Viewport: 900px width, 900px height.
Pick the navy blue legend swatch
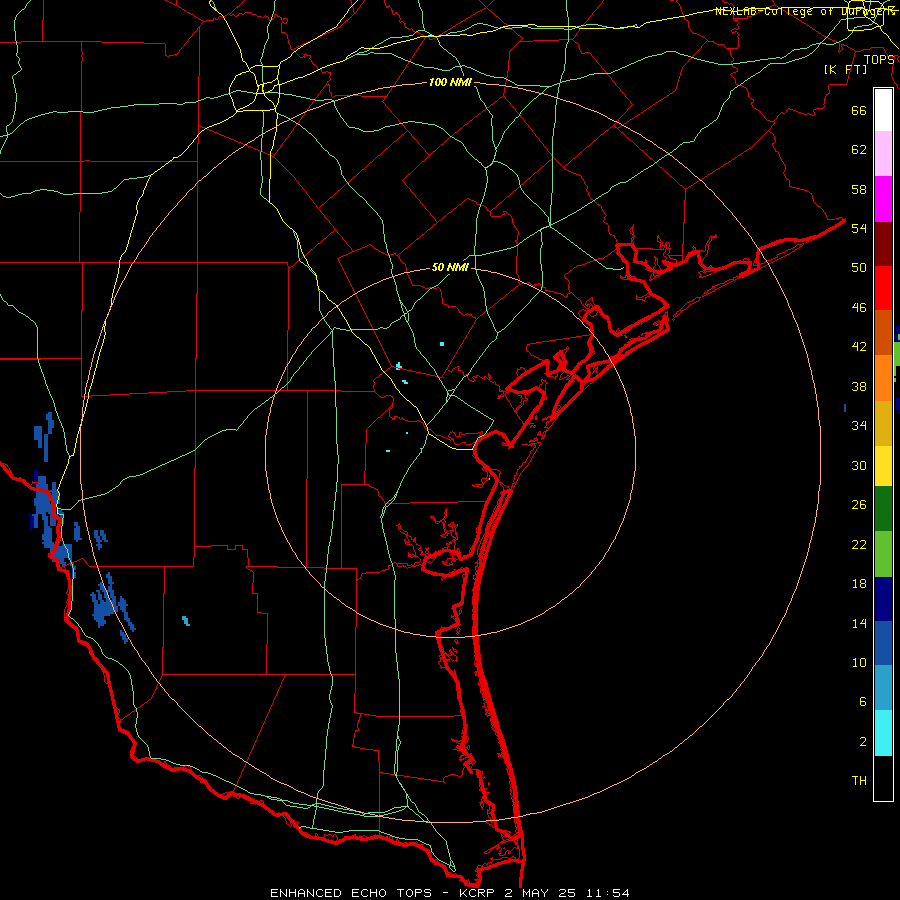point(883,599)
